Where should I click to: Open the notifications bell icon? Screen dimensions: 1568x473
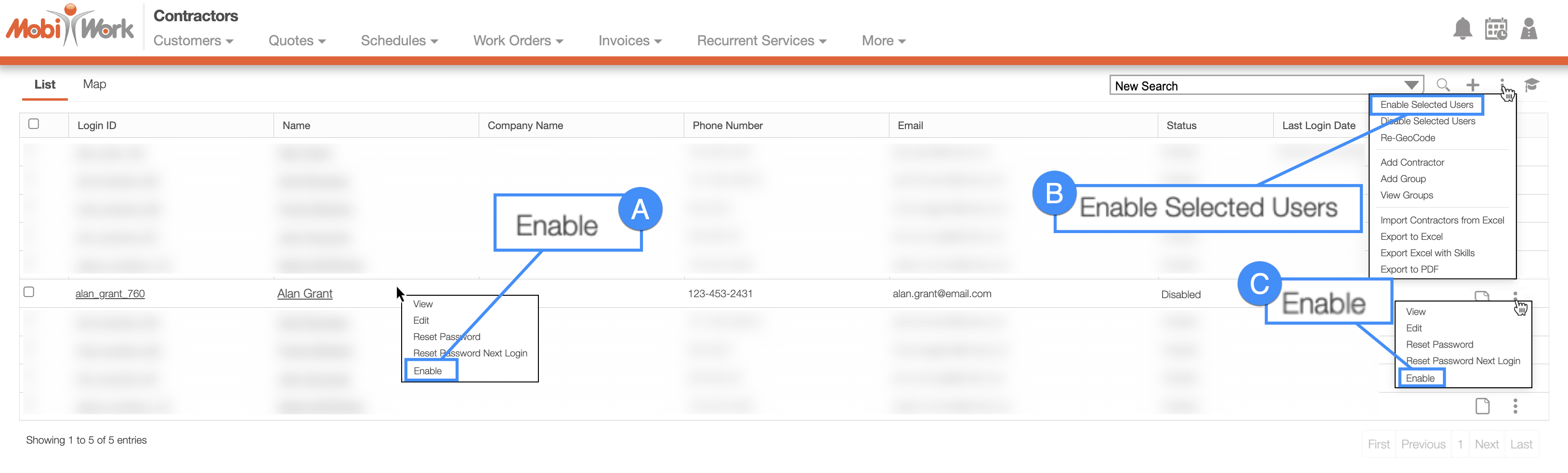[1462, 29]
